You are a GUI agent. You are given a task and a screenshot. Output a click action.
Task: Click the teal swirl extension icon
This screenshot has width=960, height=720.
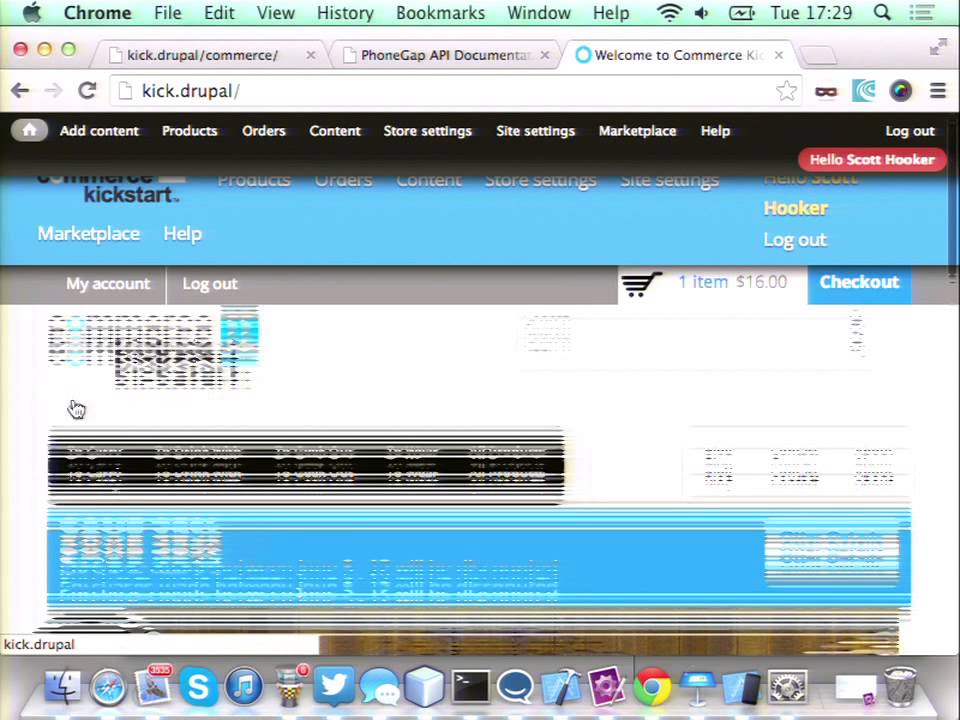click(863, 91)
